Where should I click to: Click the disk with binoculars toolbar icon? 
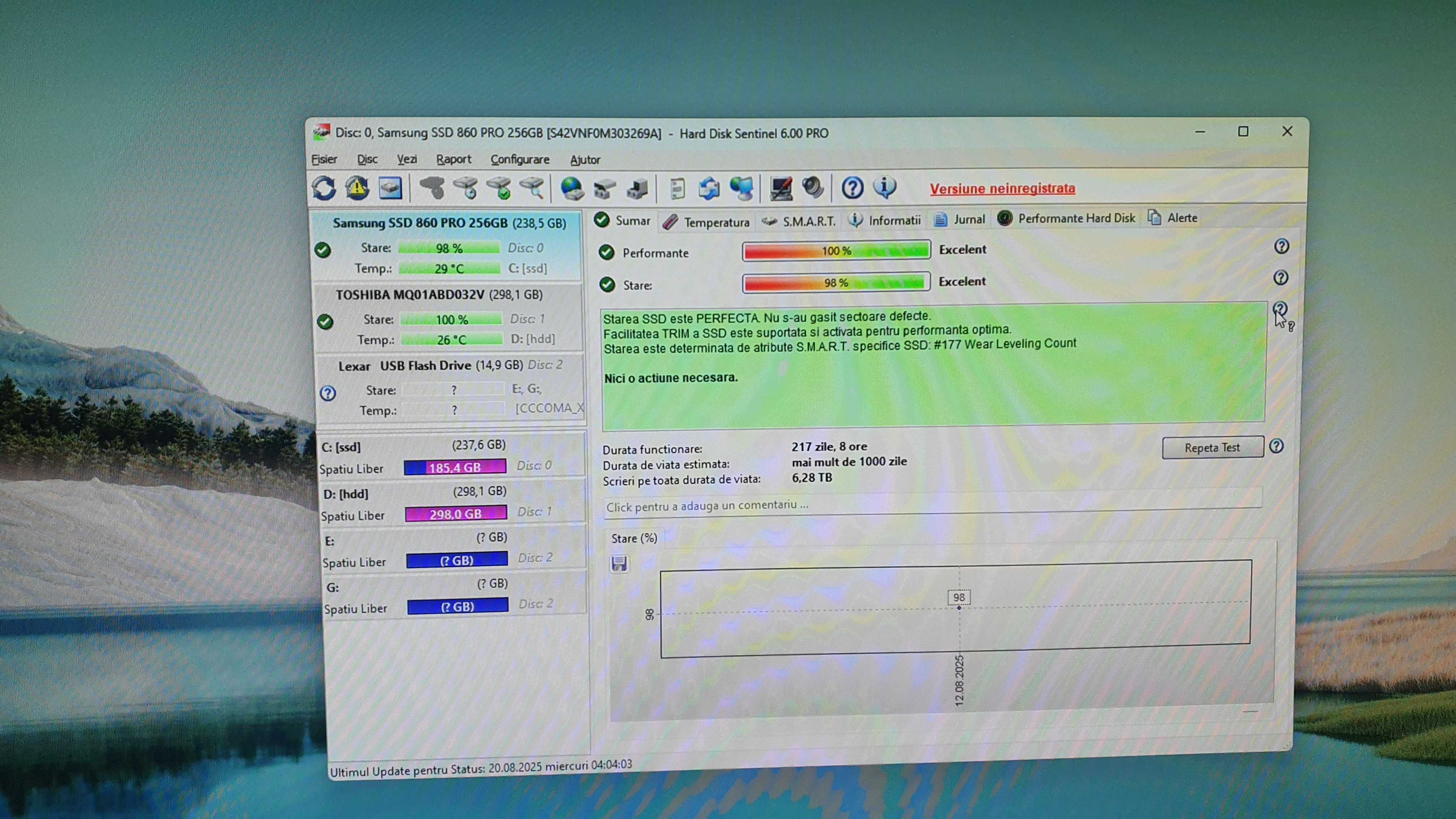[x=604, y=189]
